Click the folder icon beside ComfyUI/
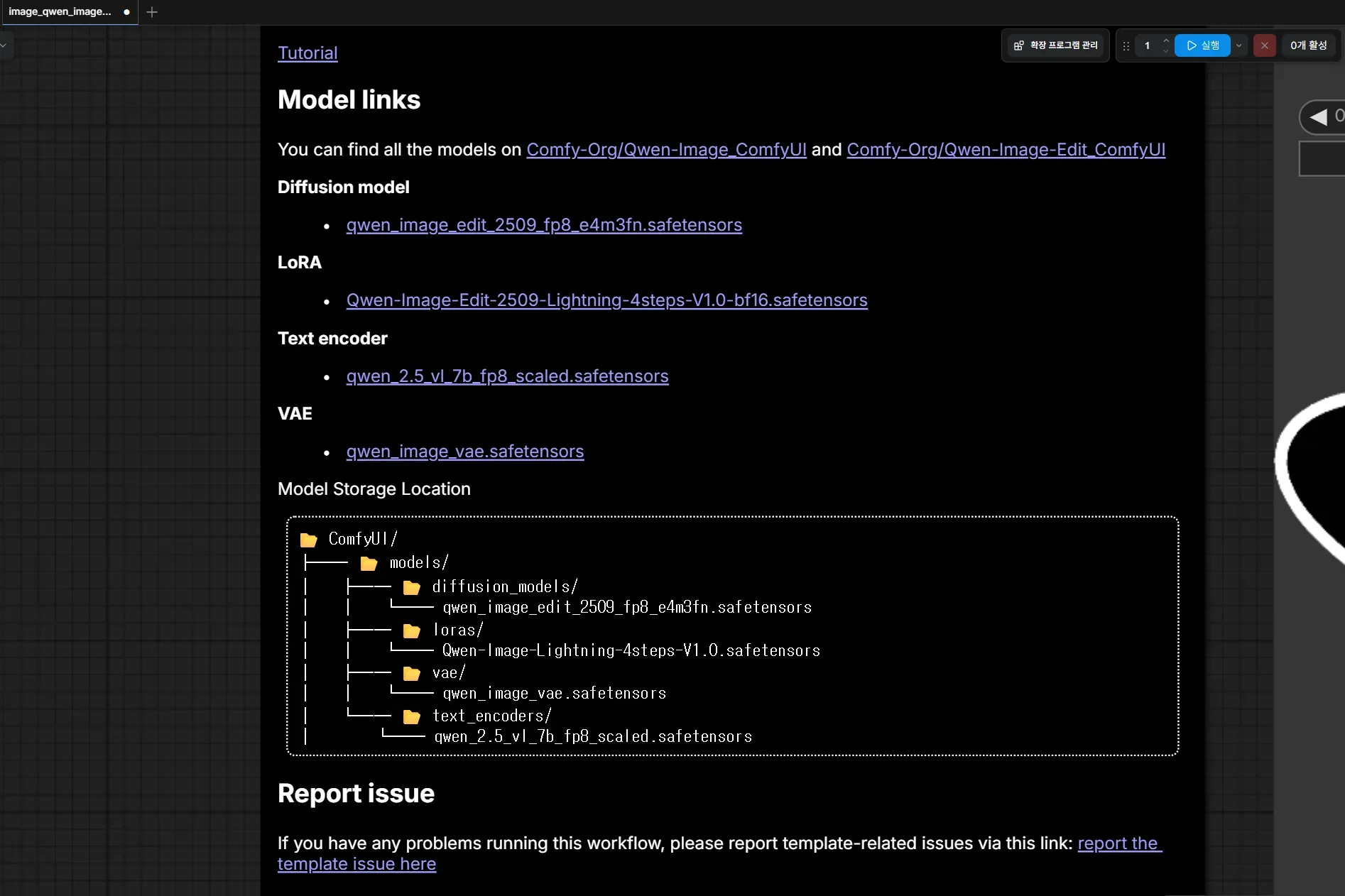 click(x=308, y=540)
